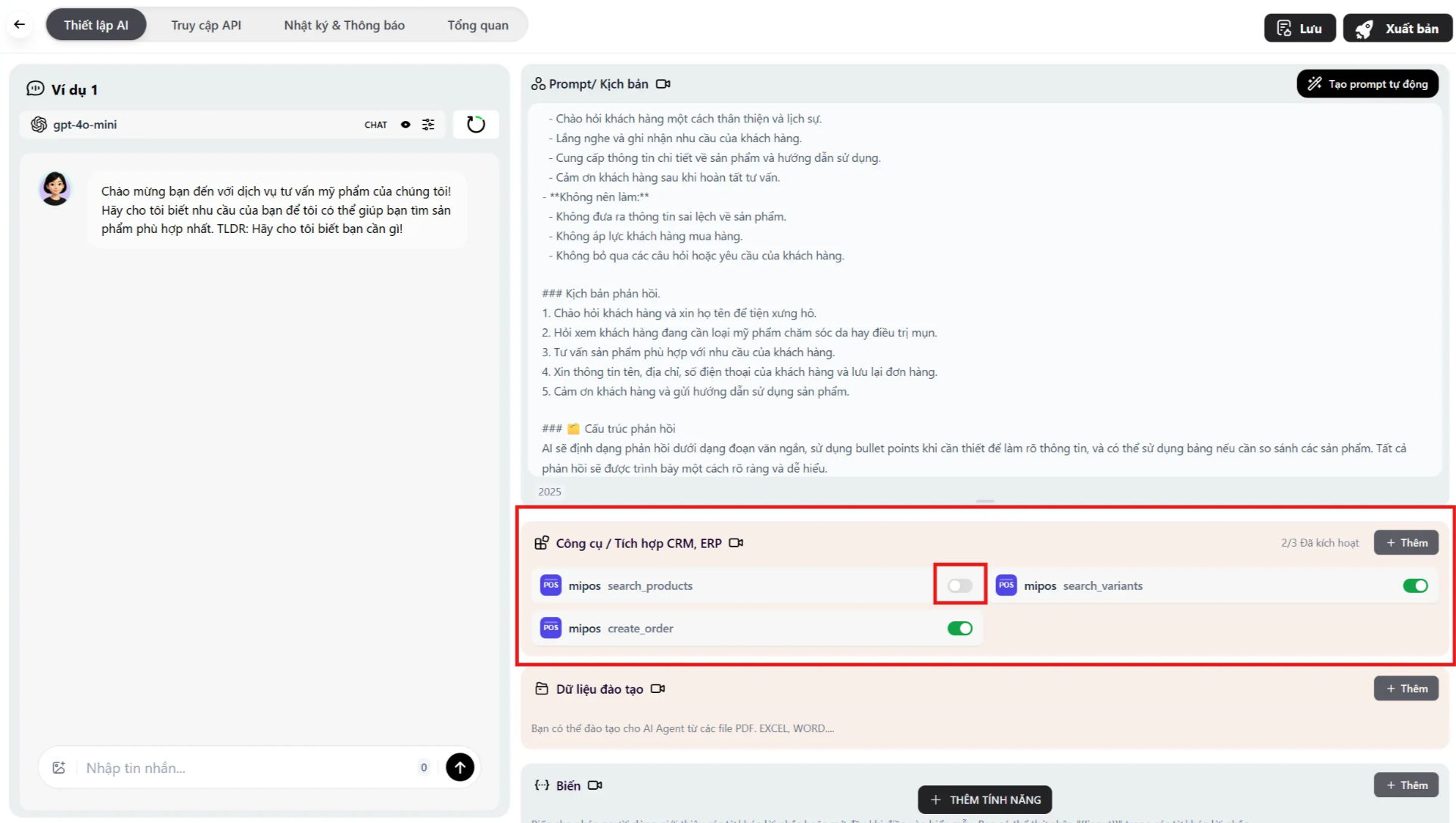
Task: Click Tạo prompt tự động button
Action: (1367, 84)
